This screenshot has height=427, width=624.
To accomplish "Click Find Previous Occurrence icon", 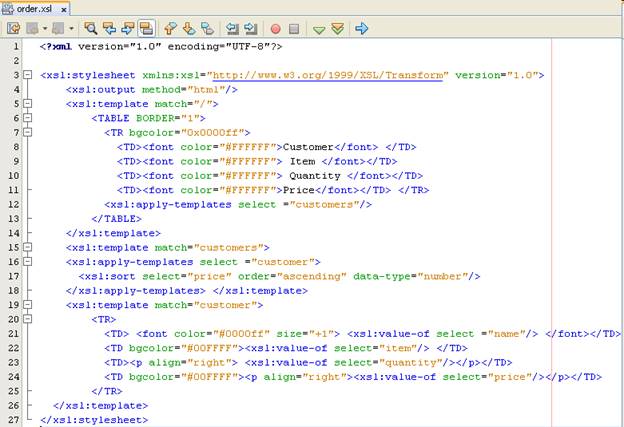I will tap(109, 28).
